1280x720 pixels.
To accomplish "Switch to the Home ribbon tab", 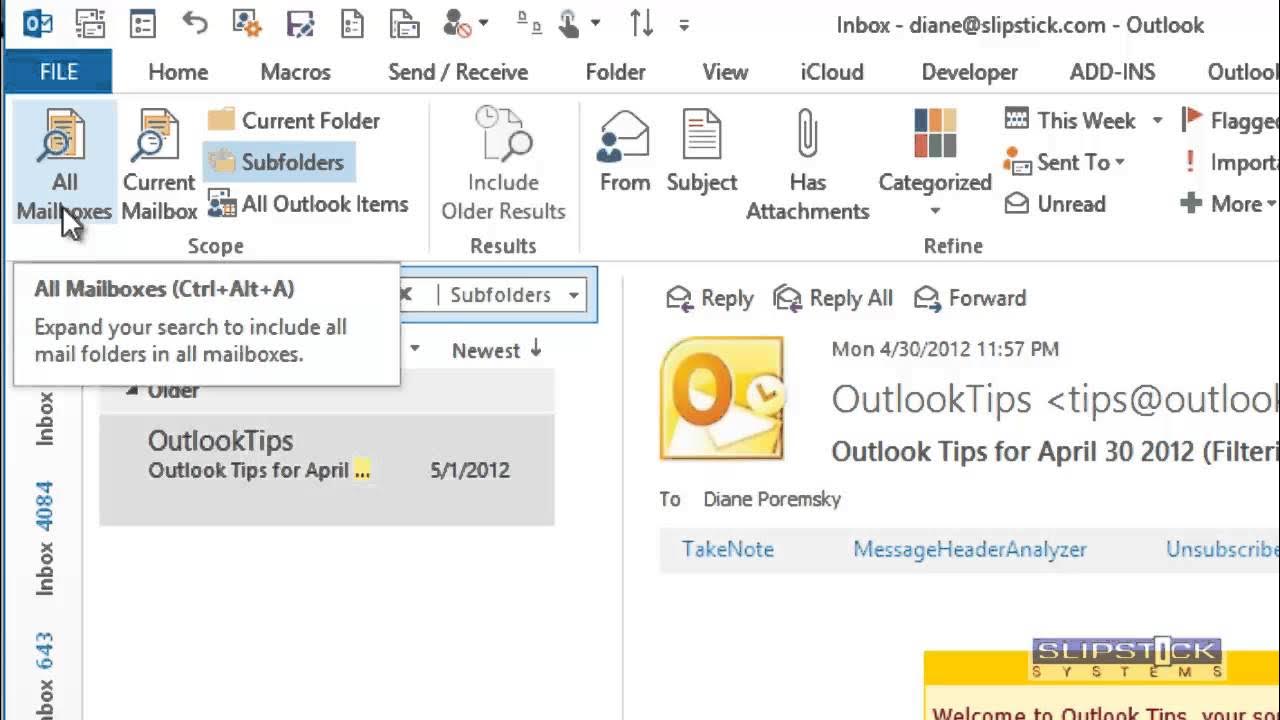I will 178,72.
